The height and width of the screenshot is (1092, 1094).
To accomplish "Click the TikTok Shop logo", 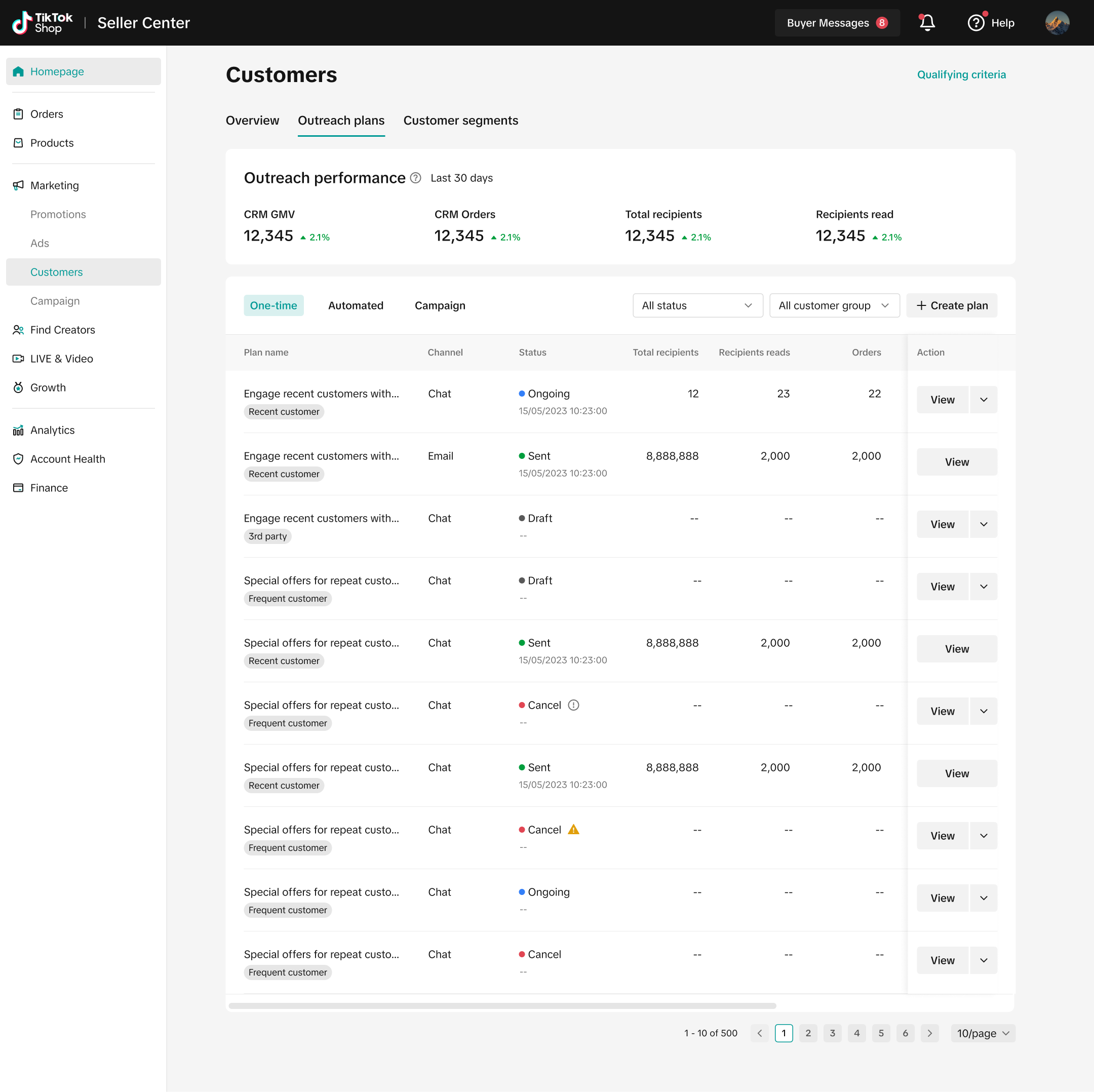I will coord(43,23).
